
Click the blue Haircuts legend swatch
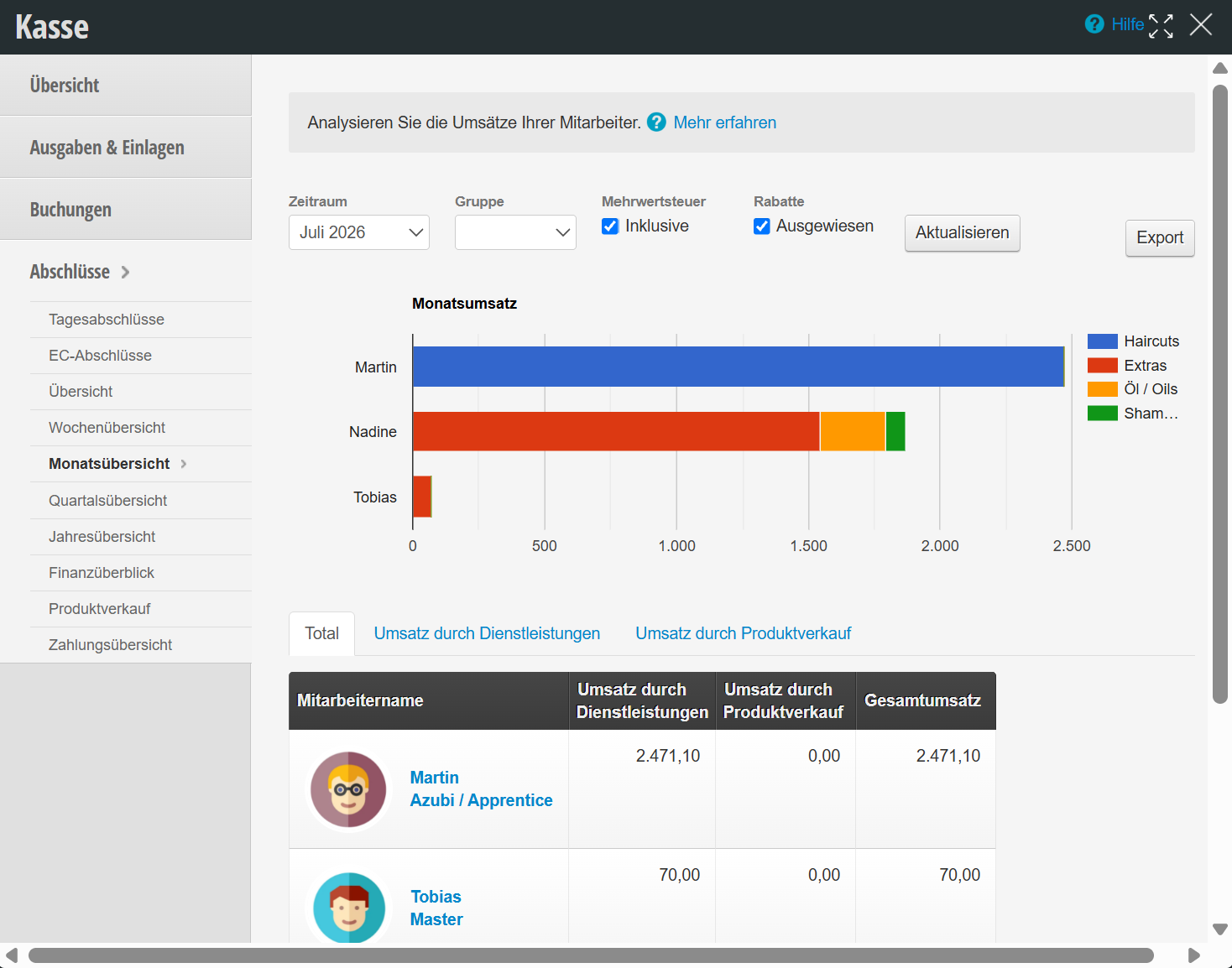pyautogui.click(x=1103, y=341)
